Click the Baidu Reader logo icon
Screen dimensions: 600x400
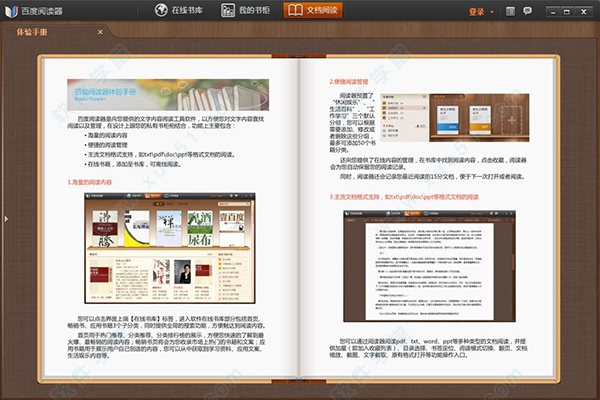[x=11, y=11]
